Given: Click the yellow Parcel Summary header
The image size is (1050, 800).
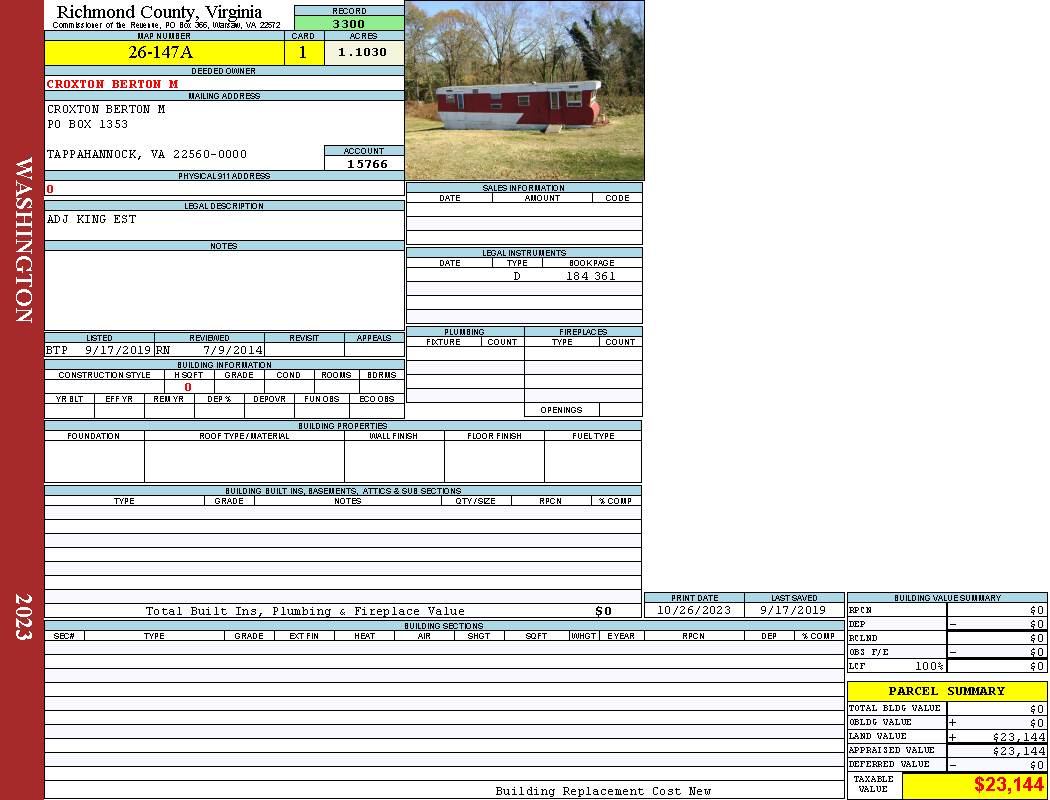Looking at the screenshot, I should 946,691.
